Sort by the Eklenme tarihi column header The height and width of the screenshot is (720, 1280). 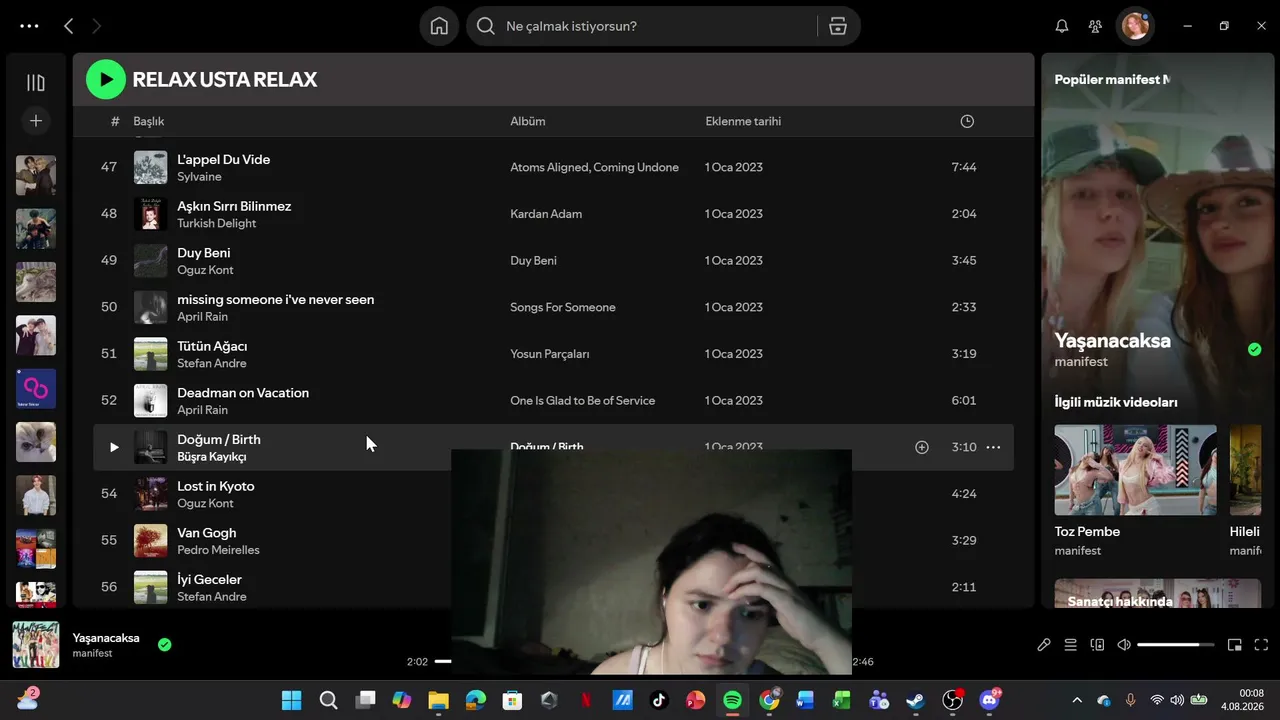pos(743,121)
